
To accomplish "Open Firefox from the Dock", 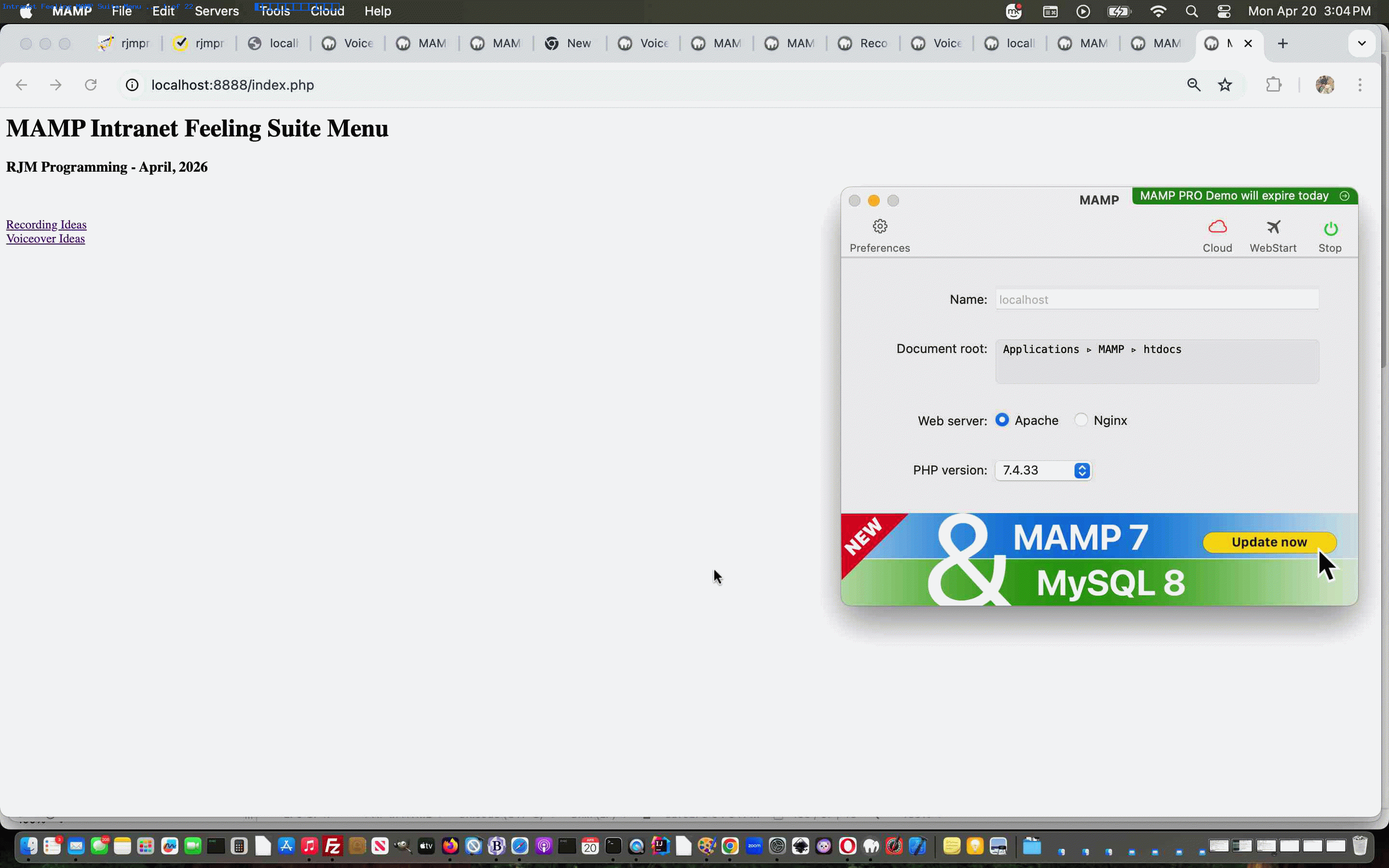I will pyautogui.click(x=450, y=845).
